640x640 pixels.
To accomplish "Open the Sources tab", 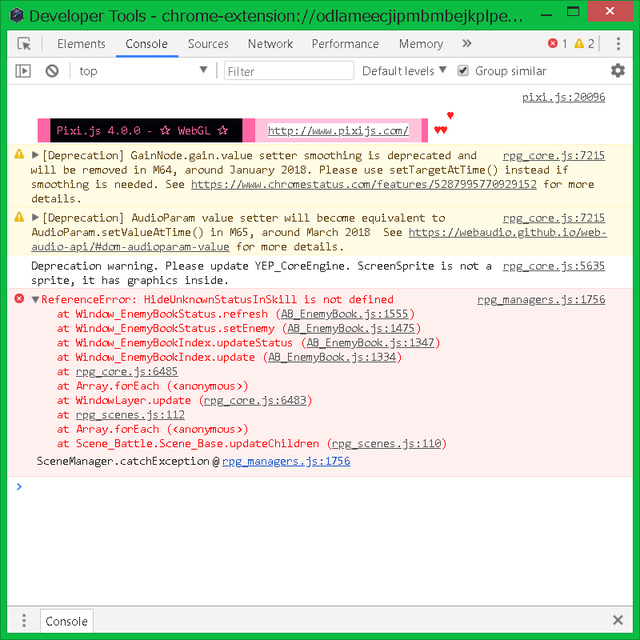I will (208, 44).
